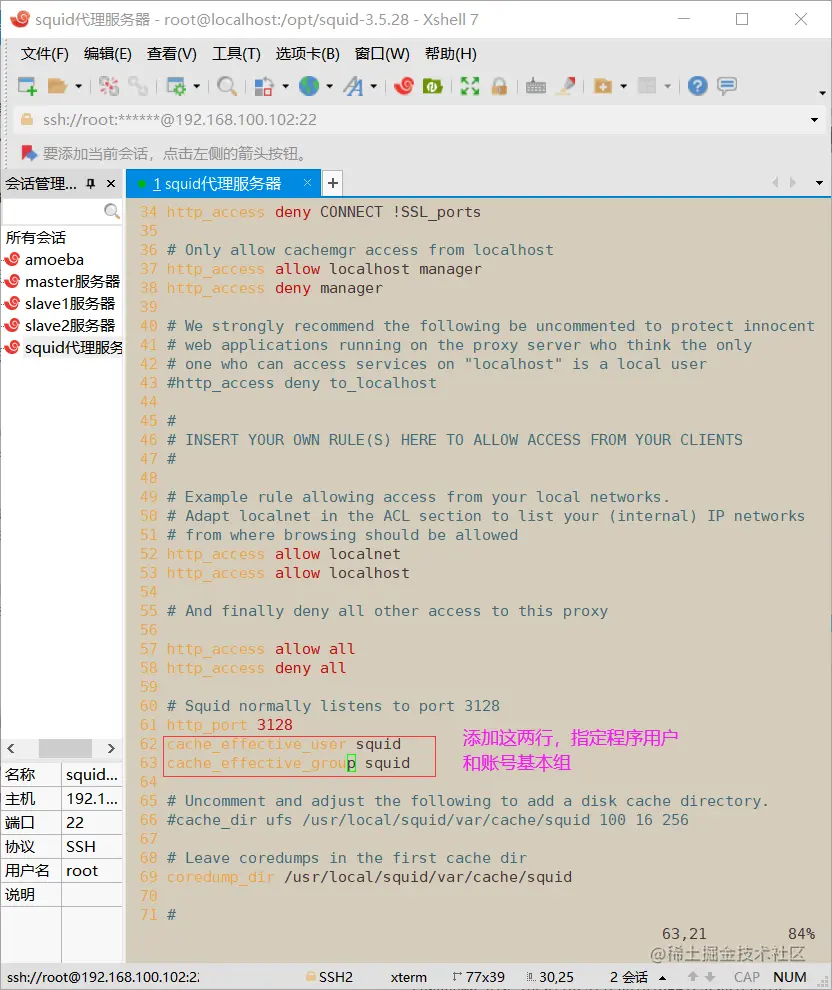
Task: Click the session manager search field
Action: (52, 210)
